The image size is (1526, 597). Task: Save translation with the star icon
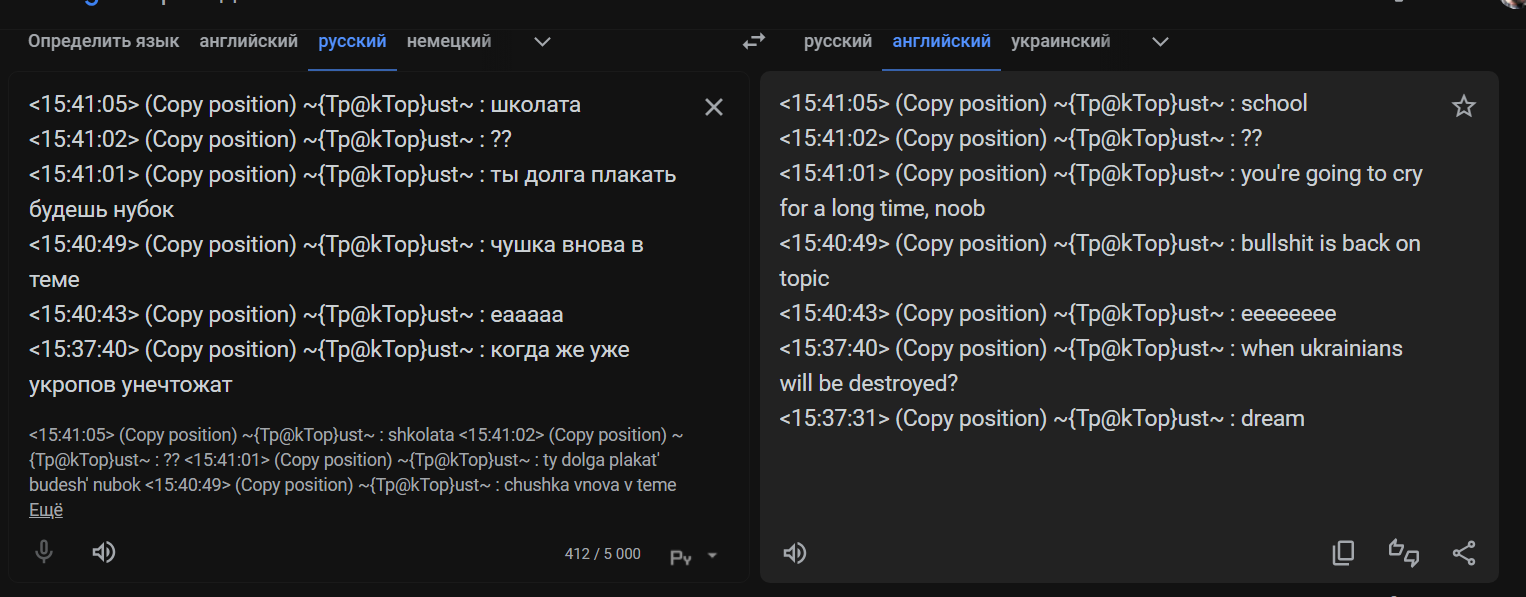[1463, 107]
